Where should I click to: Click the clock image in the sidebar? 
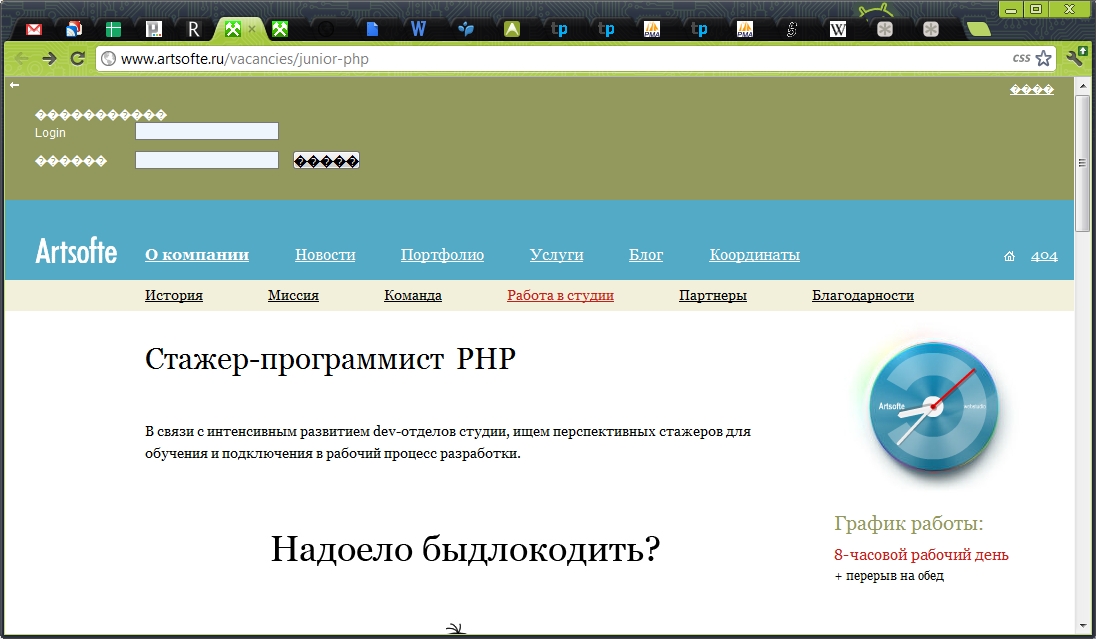tap(933, 408)
